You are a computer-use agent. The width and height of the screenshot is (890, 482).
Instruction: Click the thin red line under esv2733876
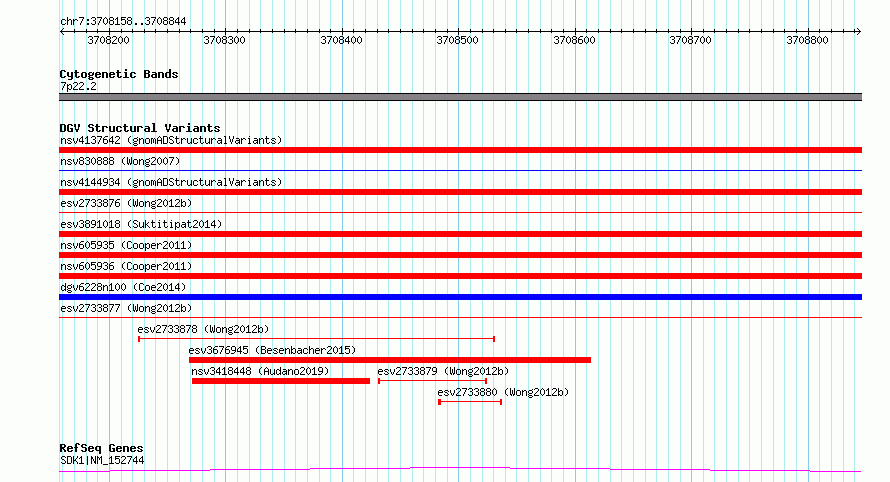click(x=460, y=212)
